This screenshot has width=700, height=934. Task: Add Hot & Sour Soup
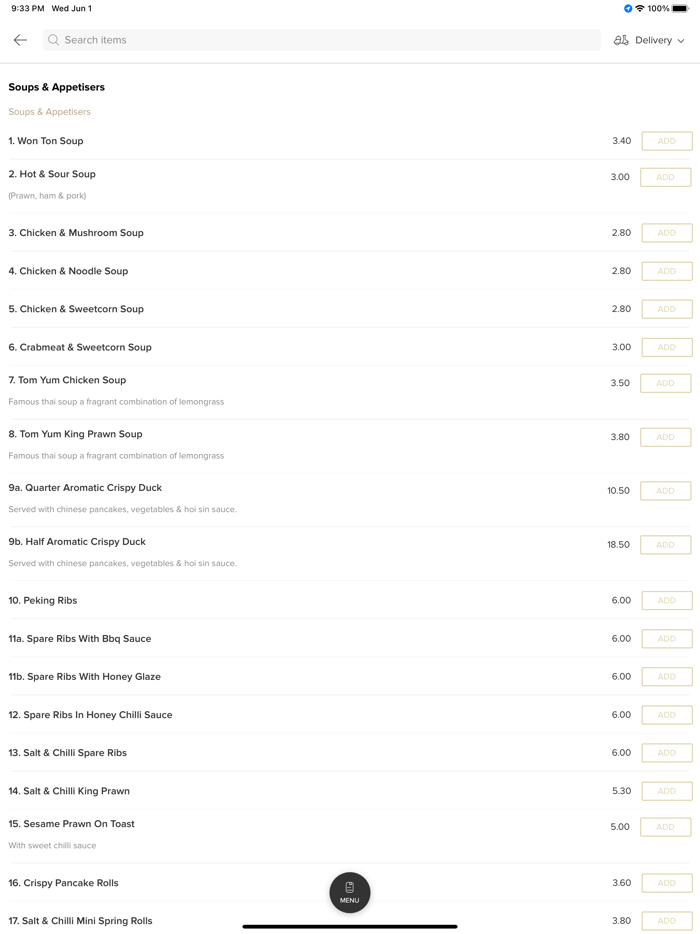pyautogui.click(x=666, y=177)
